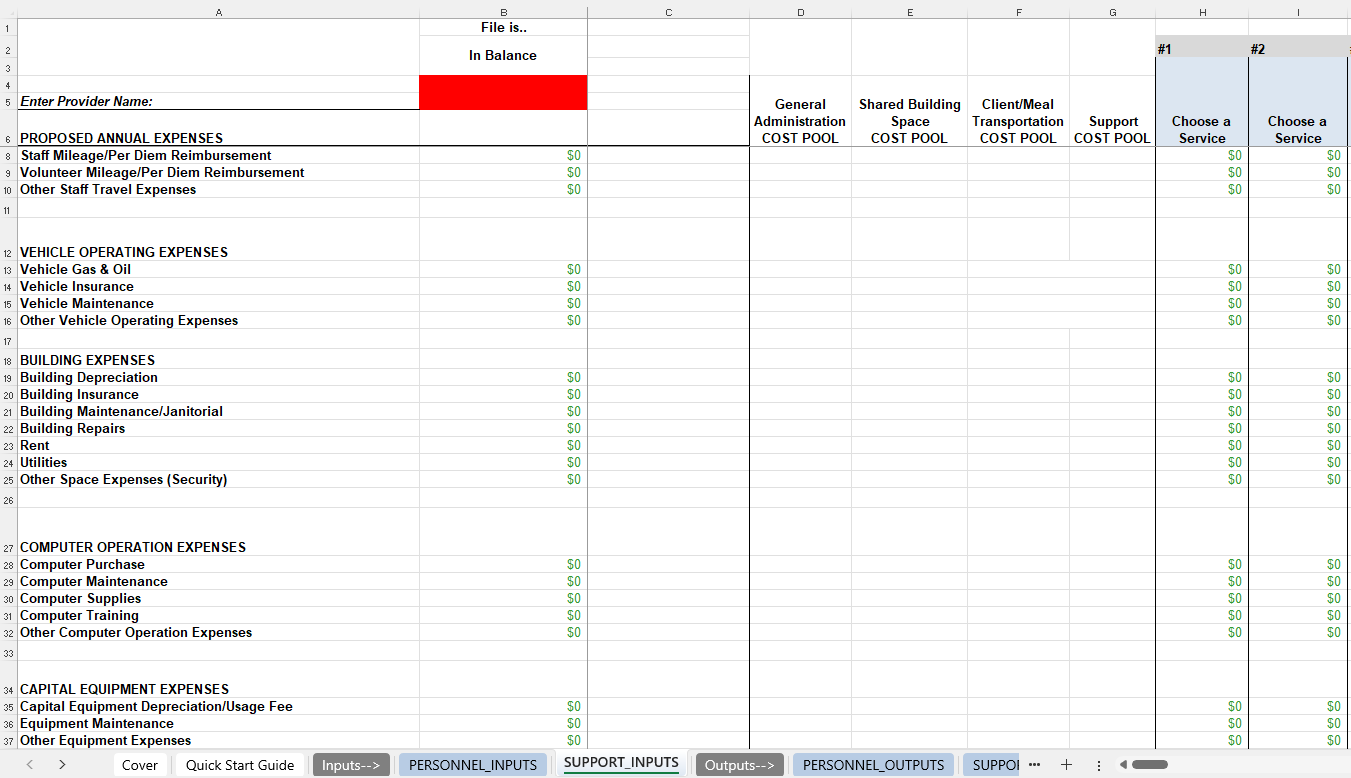Select the cell showing In Balance
Viewport: 1351px width, 778px height.
503,55
